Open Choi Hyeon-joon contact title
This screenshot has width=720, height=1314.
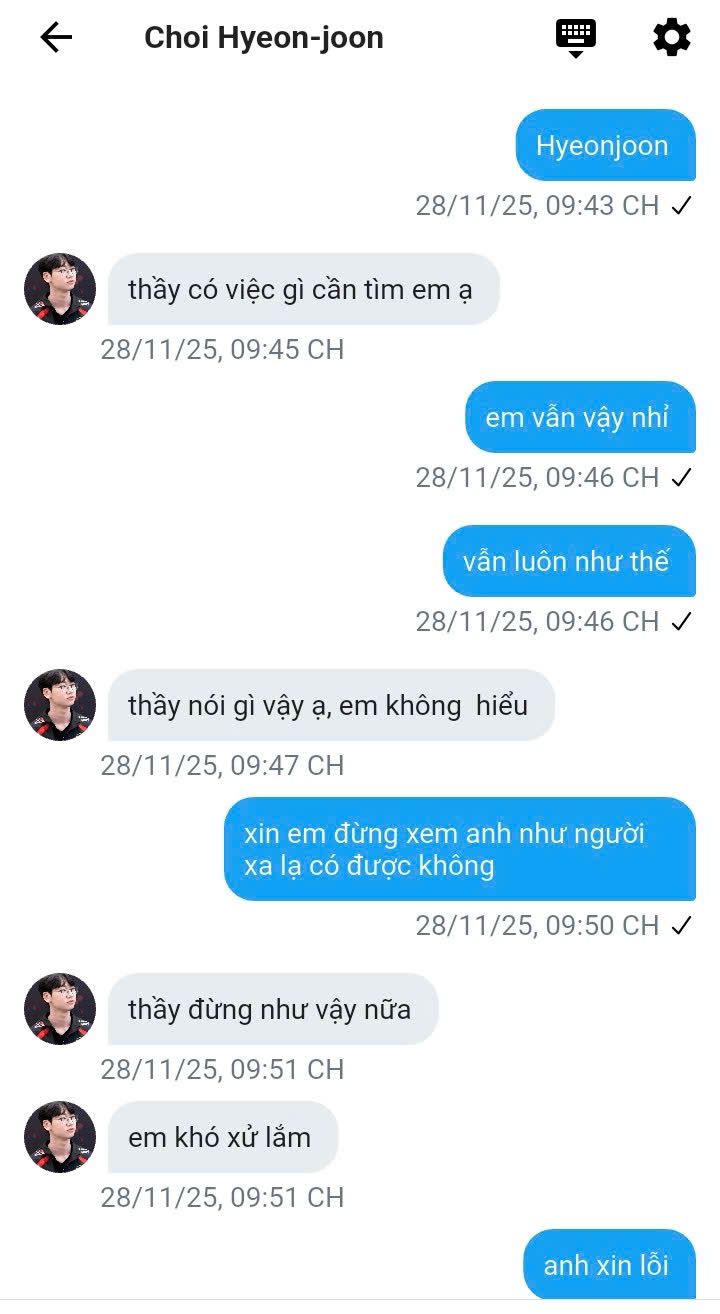coord(264,38)
